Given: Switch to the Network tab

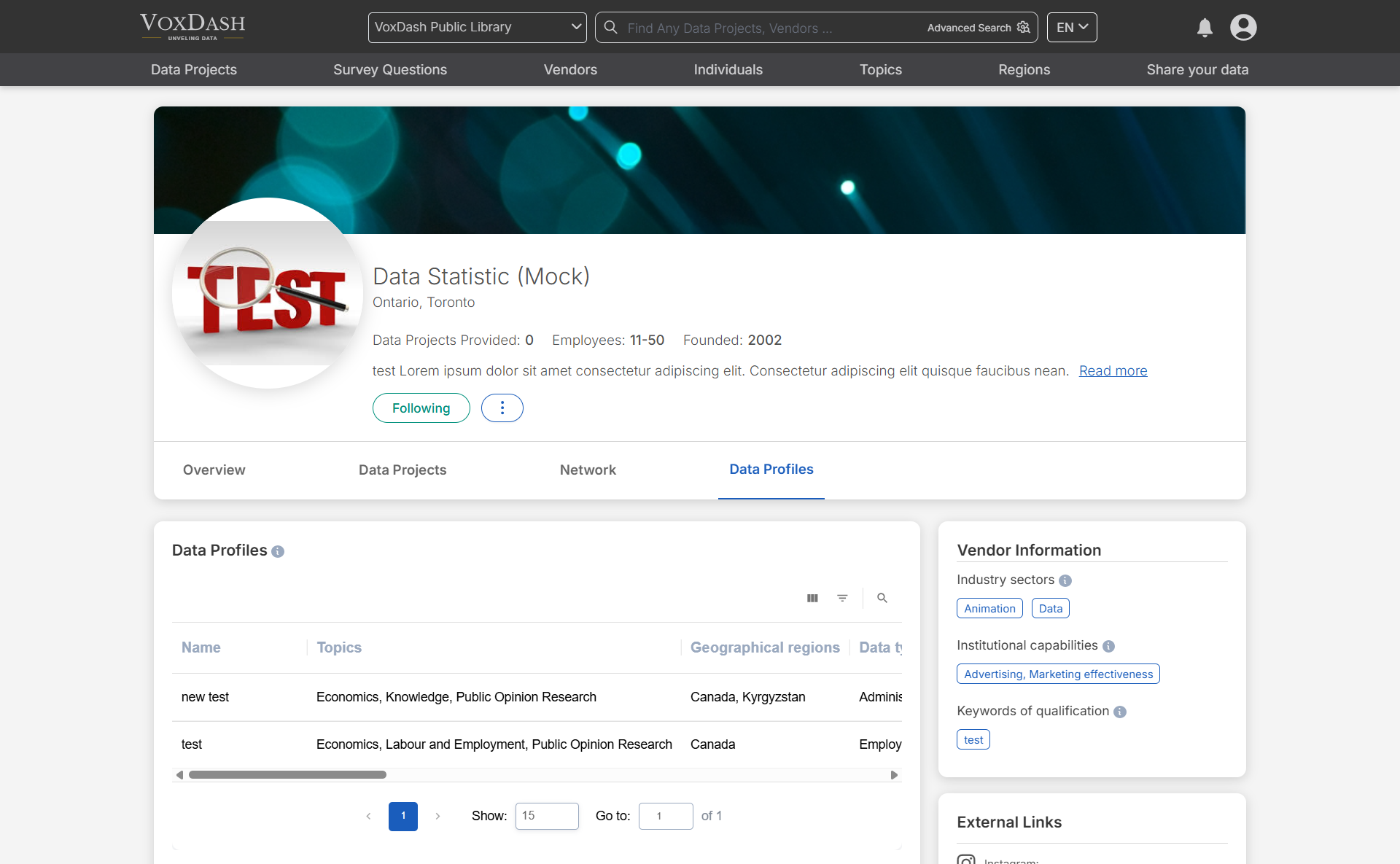Looking at the screenshot, I should 588,470.
